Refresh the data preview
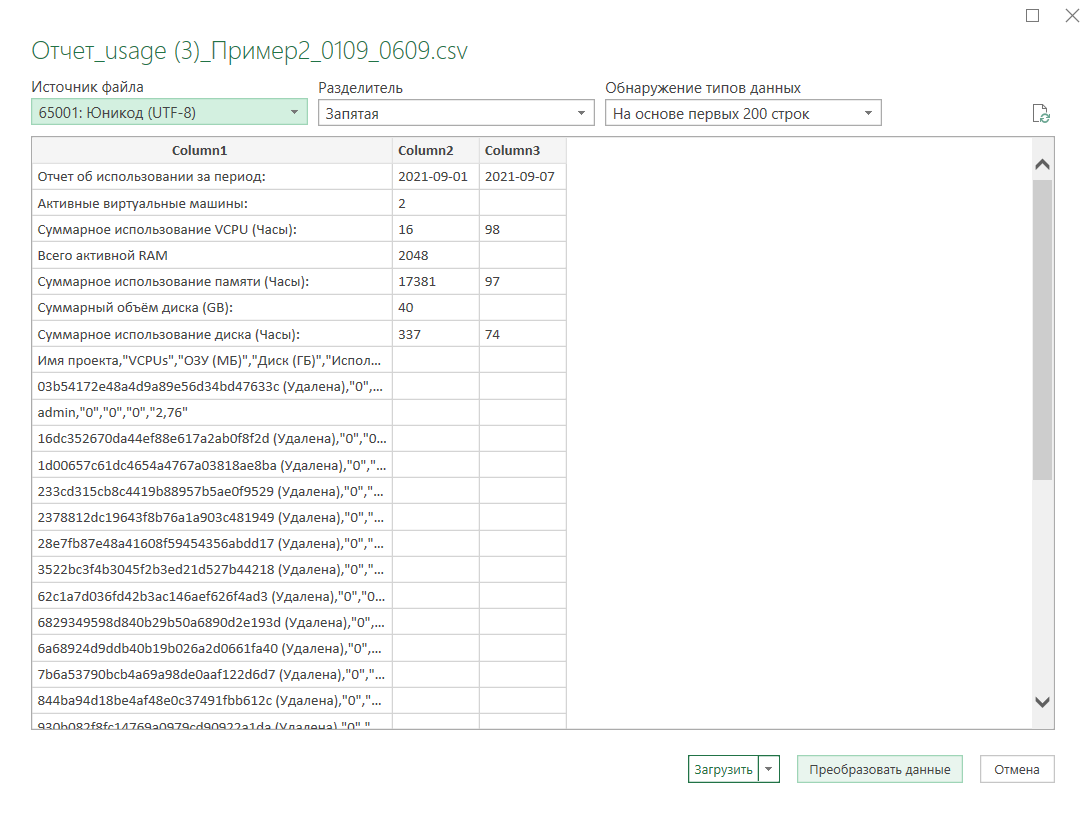 point(1042,115)
